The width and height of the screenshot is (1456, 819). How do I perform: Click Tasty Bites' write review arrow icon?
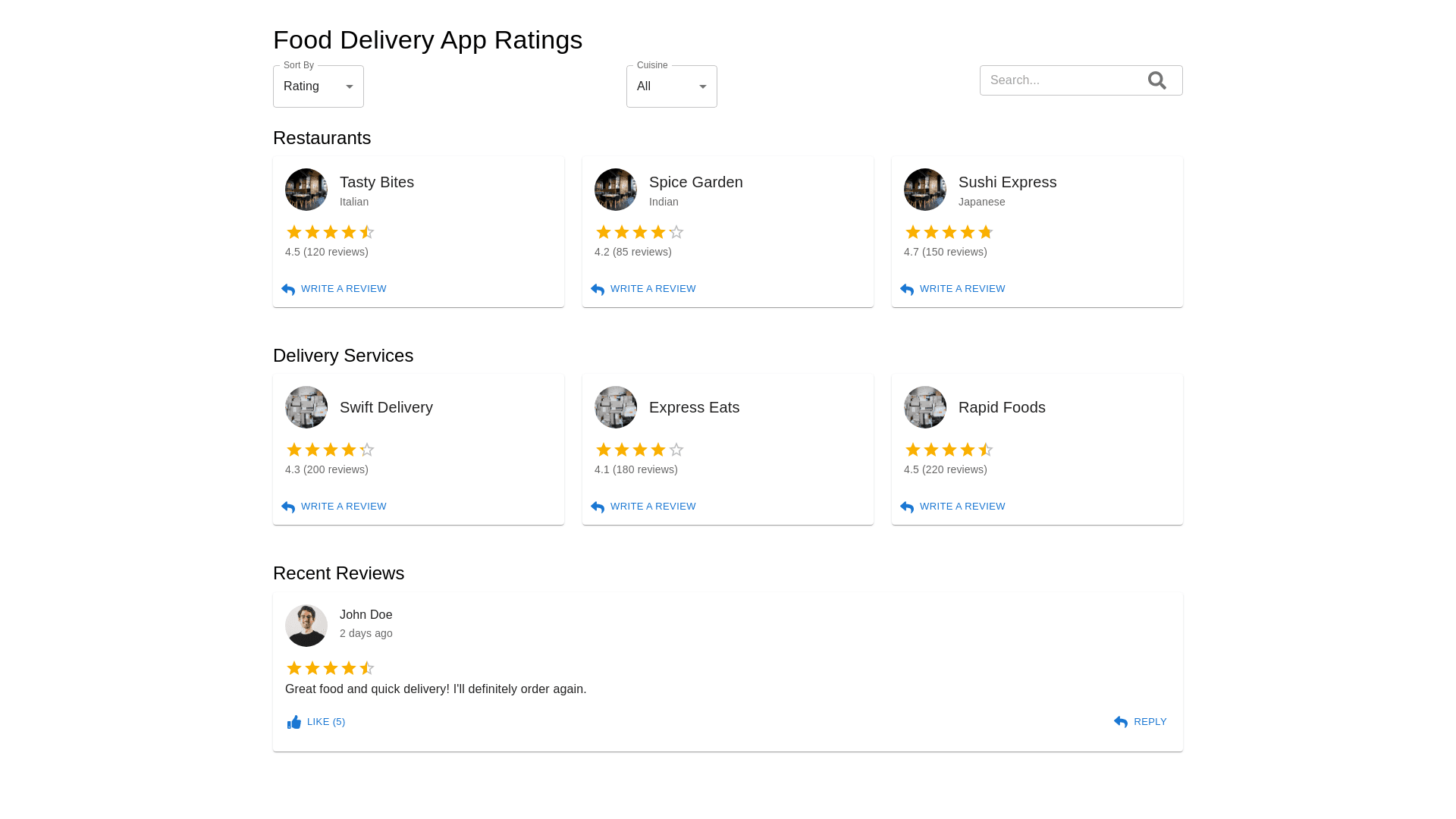(x=288, y=290)
